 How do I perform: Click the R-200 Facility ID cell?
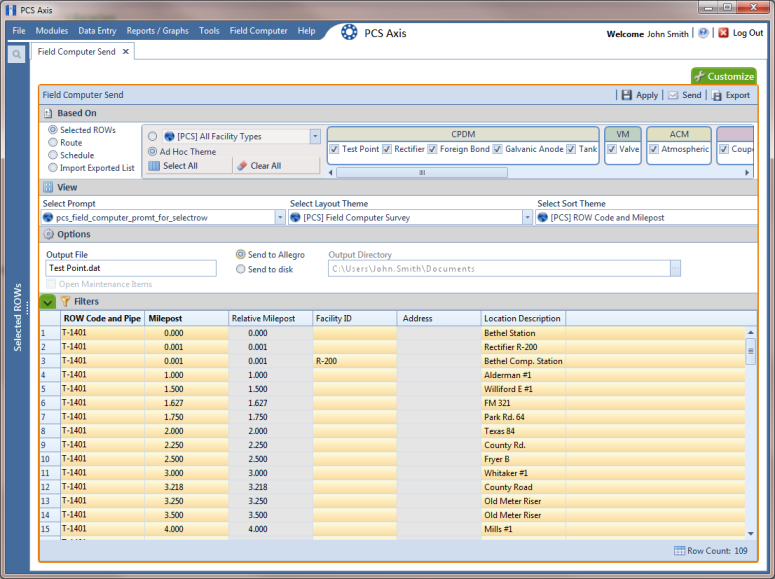tap(354, 361)
